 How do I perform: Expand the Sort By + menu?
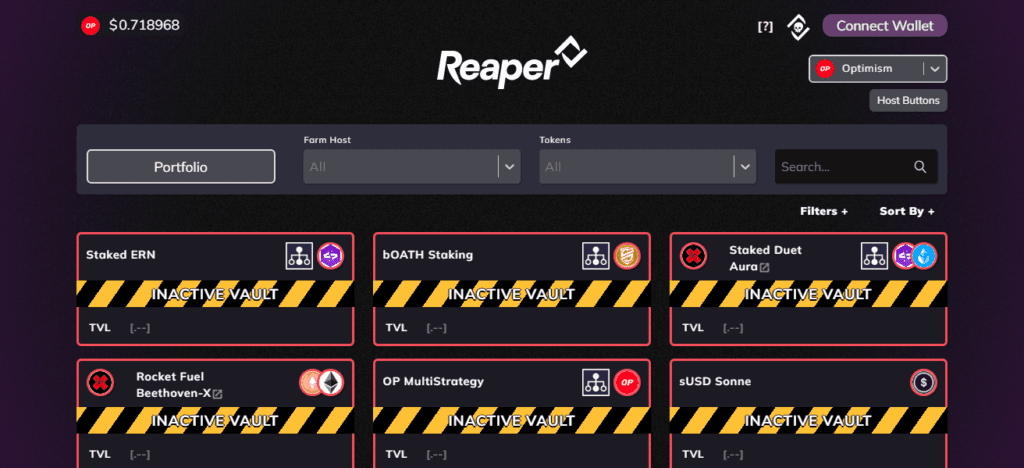pos(906,211)
